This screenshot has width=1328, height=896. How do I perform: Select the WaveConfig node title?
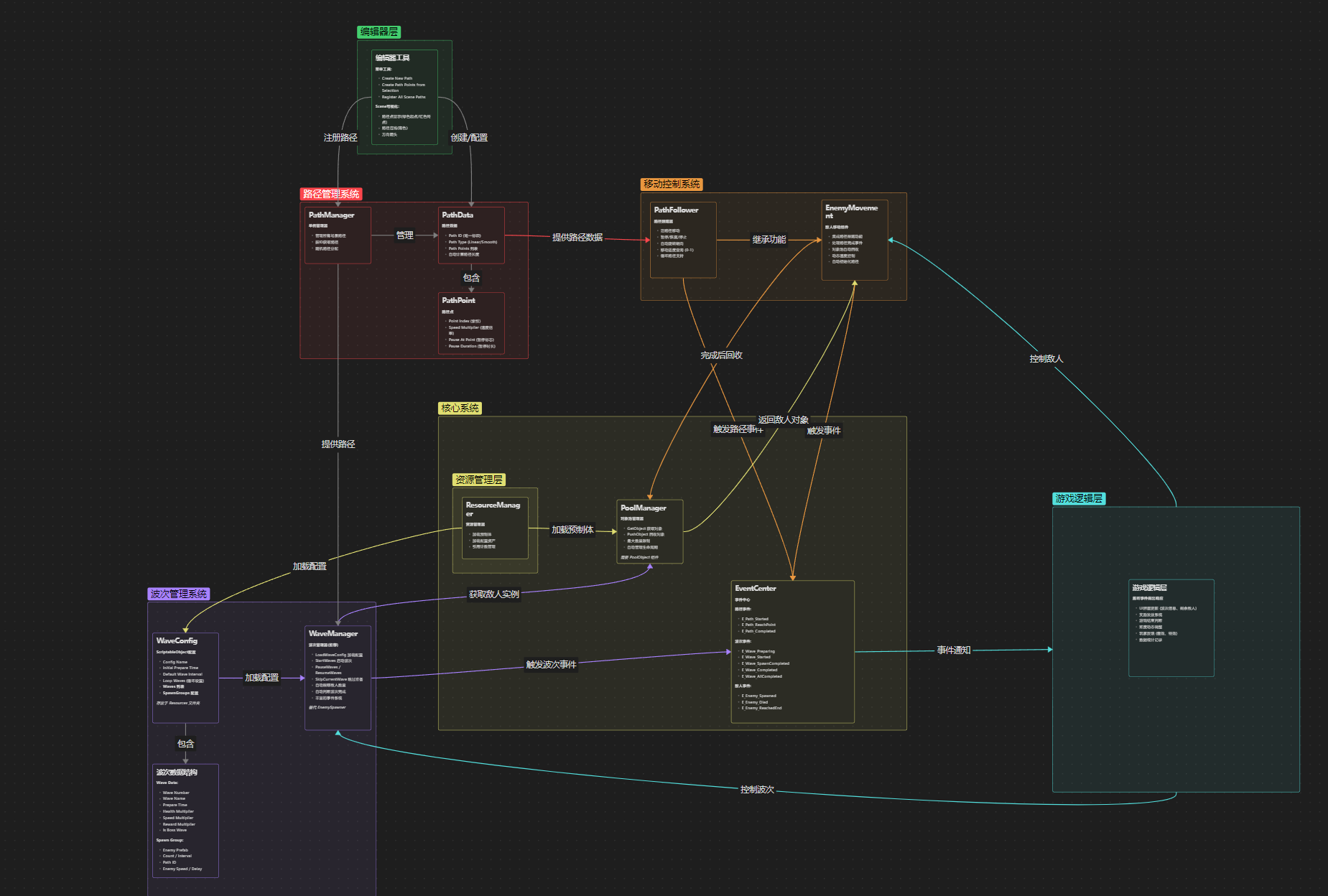(x=177, y=640)
